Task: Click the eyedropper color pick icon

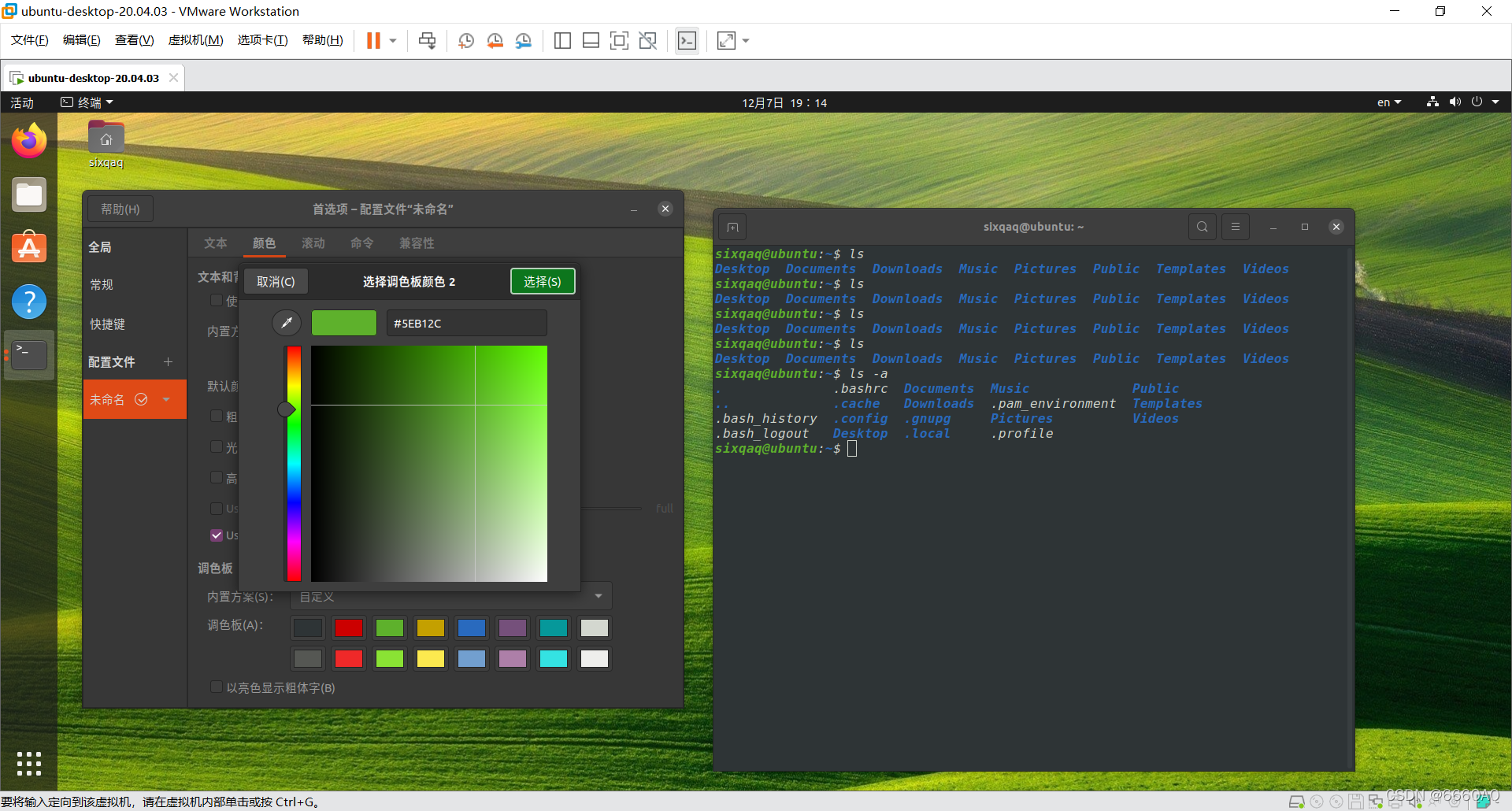Action: 287,323
